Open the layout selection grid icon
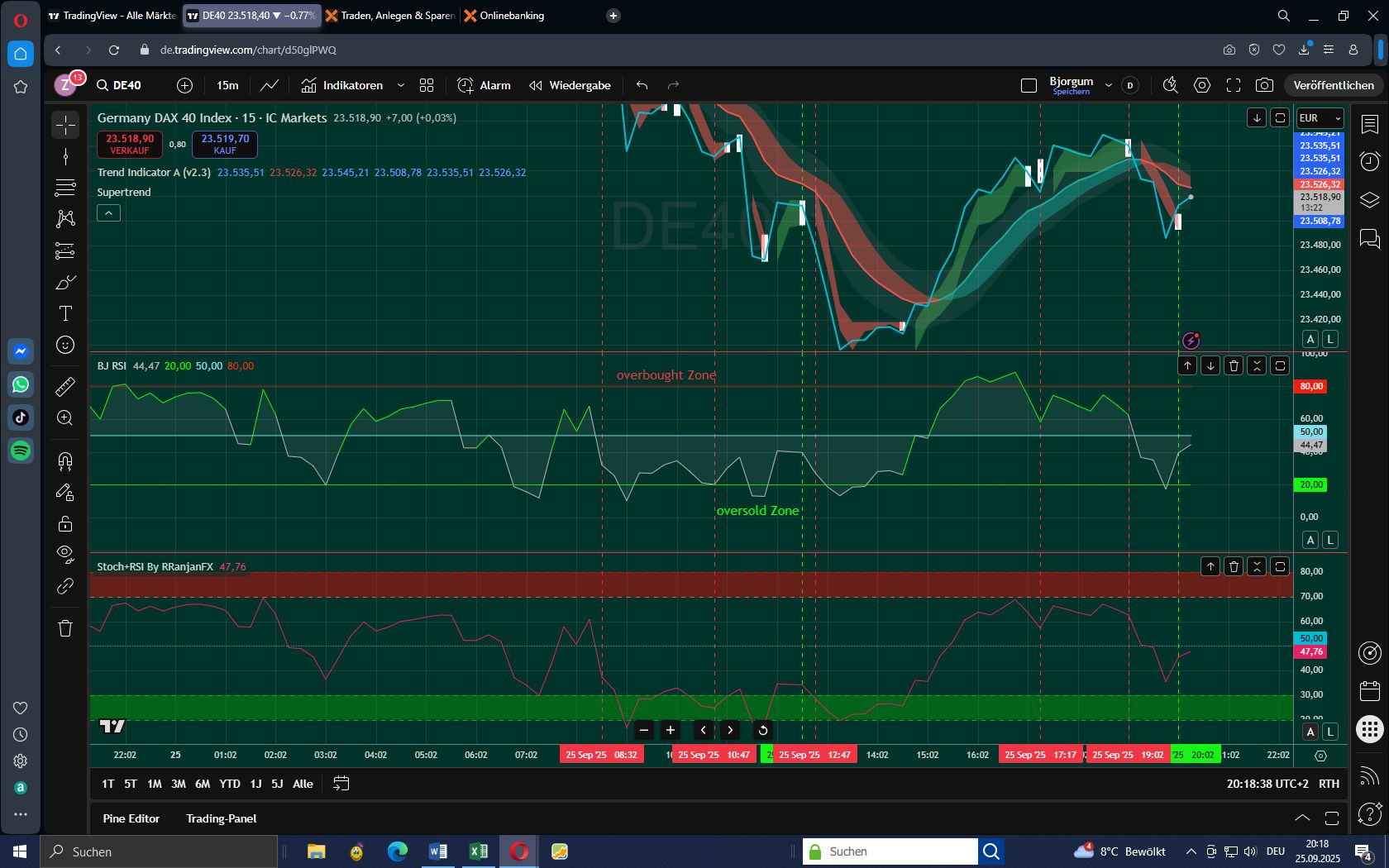 coord(427,85)
